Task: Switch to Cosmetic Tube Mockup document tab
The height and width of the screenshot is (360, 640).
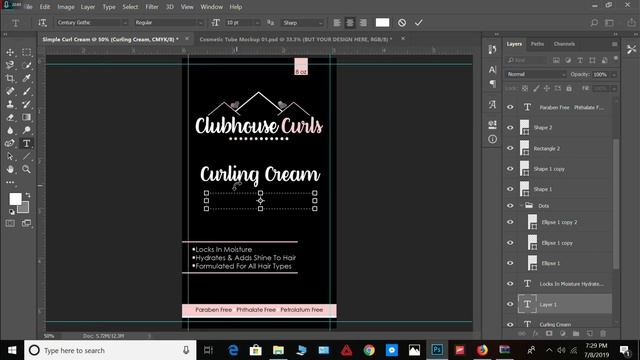Action: point(296,39)
